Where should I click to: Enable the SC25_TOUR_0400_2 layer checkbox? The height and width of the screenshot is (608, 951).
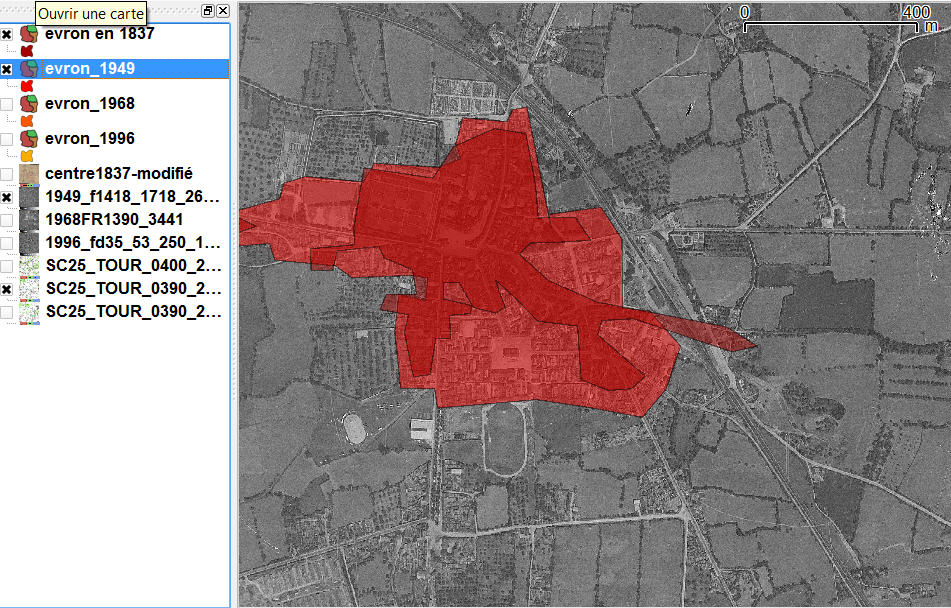point(7,266)
